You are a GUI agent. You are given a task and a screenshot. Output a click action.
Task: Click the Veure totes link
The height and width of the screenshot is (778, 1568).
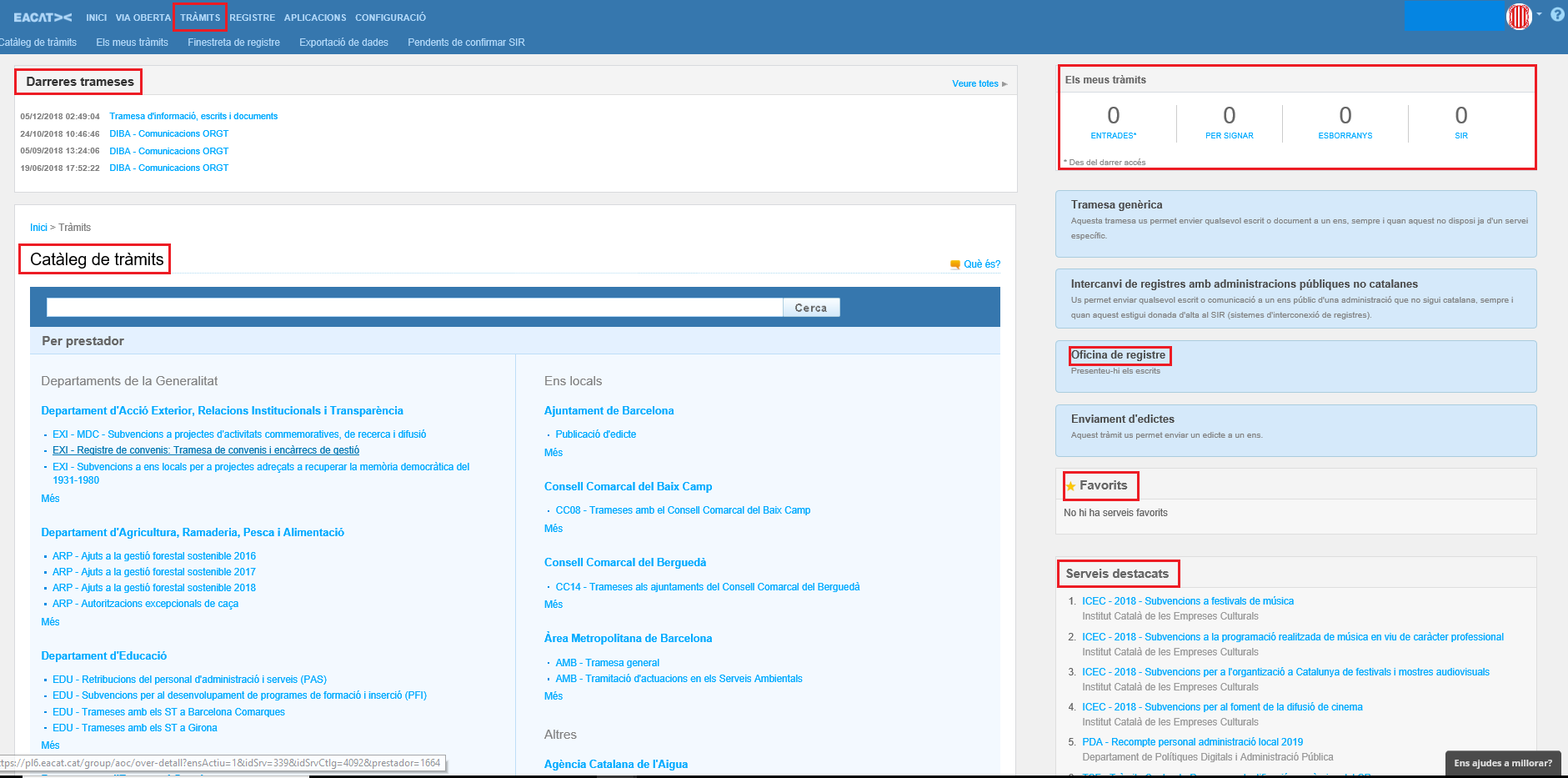click(975, 83)
